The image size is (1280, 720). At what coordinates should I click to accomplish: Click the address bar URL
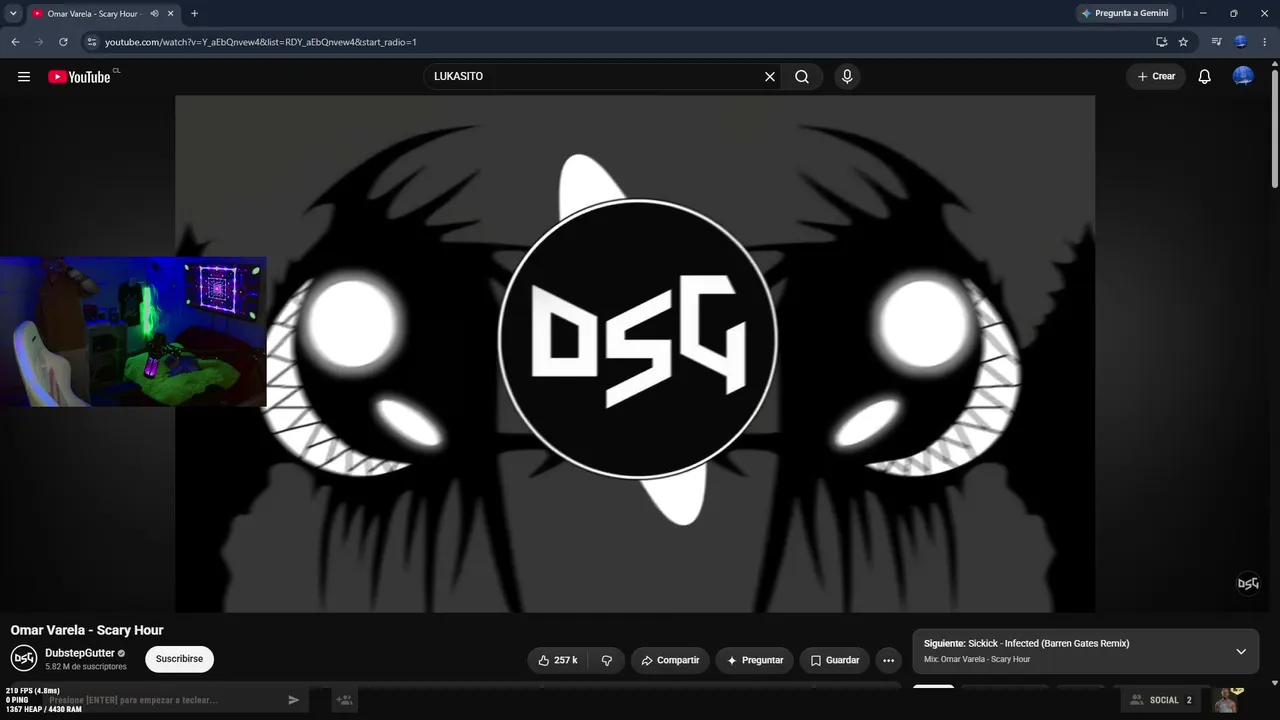coord(261,42)
